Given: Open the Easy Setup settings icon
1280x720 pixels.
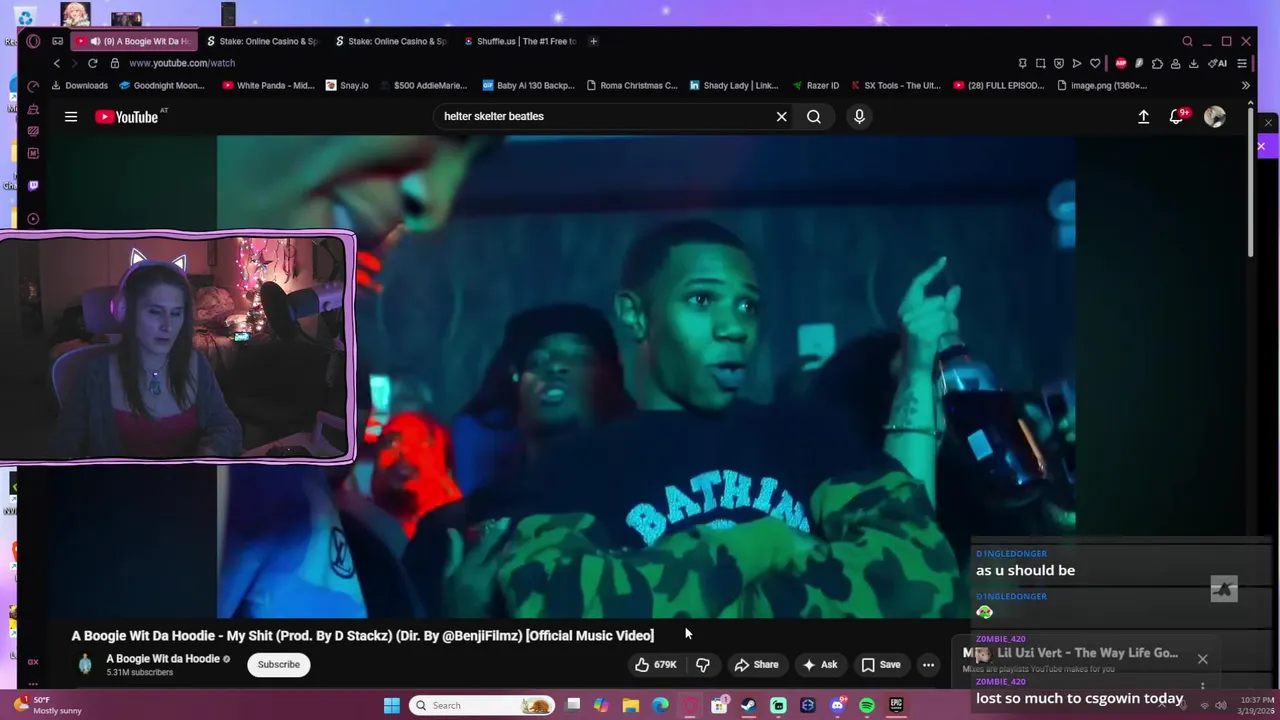Looking at the screenshot, I should point(1242,63).
